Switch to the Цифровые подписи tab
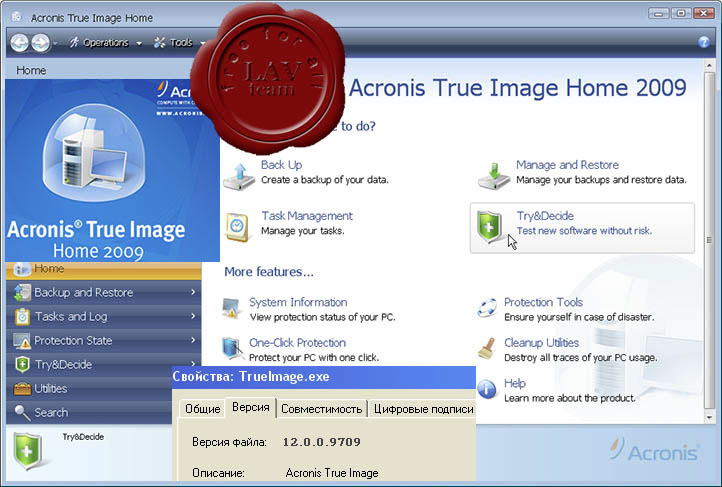The width and height of the screenshot is (722, 487). [424, 409]
